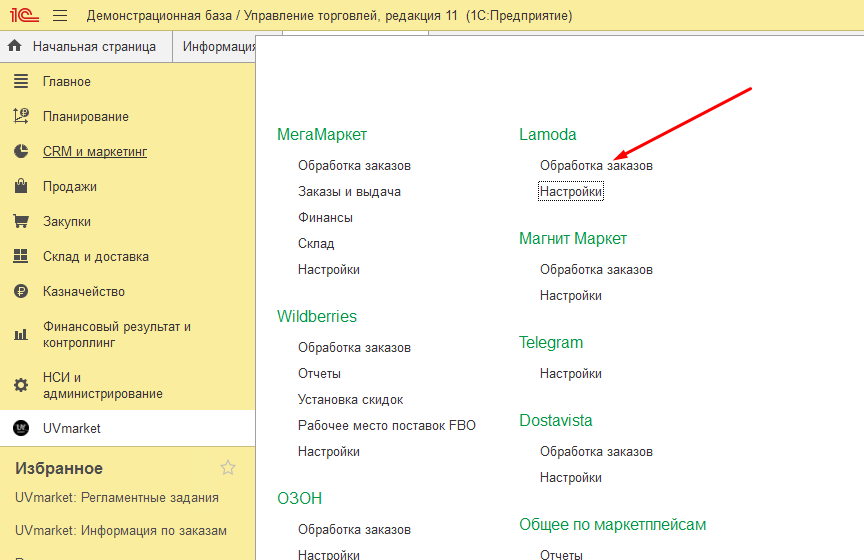Screen dimensions: 864x560
Task: Click the Избранное heading
Action: point(59,468)
